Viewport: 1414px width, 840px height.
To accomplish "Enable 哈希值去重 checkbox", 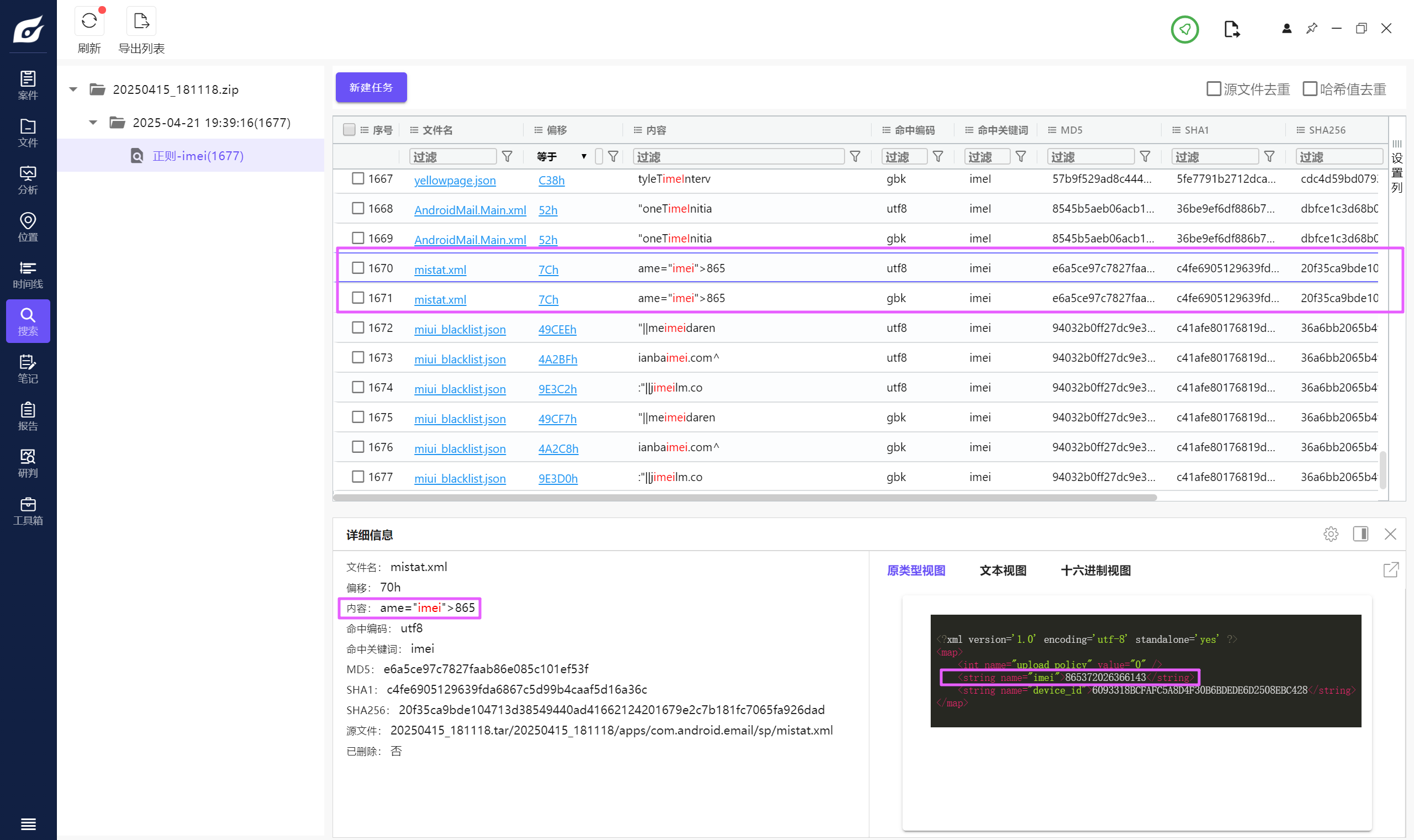I will (x=1309, y=89).
